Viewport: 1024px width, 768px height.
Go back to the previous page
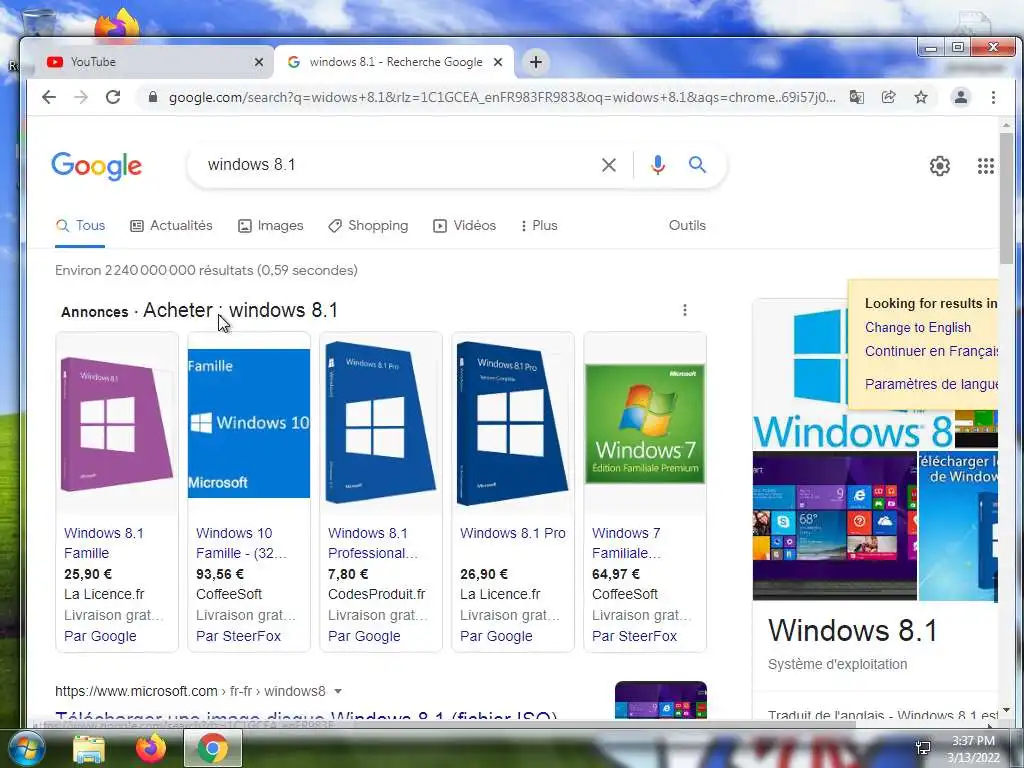[x=49, y=97]
